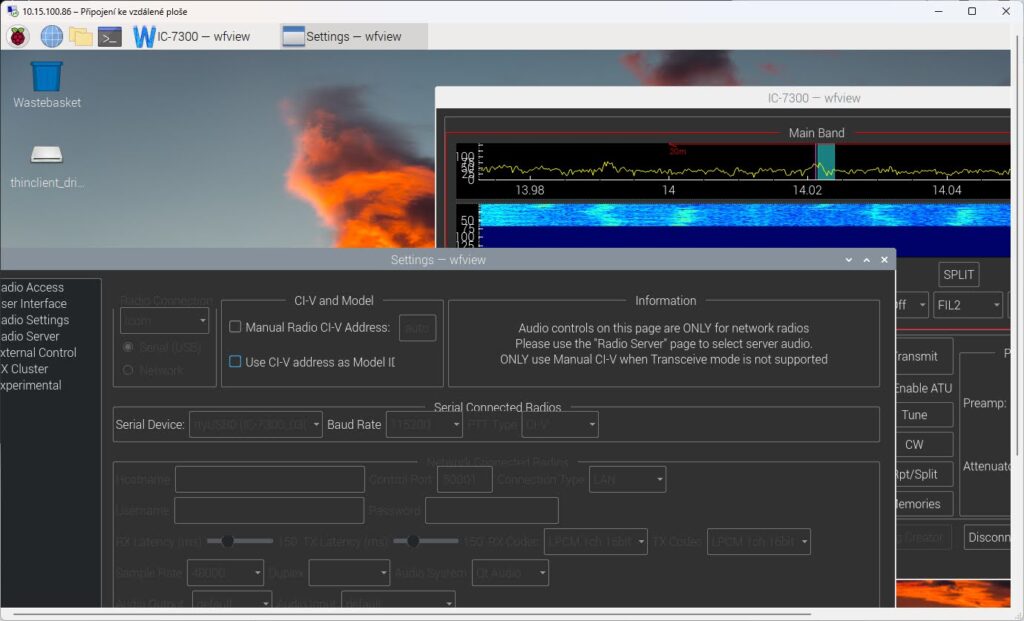Open the Serial Device dropdown
This screenshot has height=621, width=1024.
point(256,425)
